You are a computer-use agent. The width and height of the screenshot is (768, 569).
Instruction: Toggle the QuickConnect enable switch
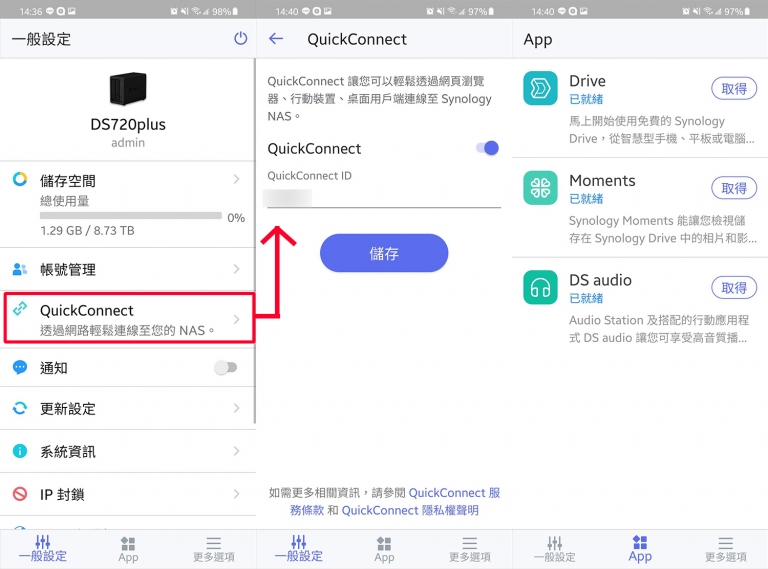coord(487,148)
